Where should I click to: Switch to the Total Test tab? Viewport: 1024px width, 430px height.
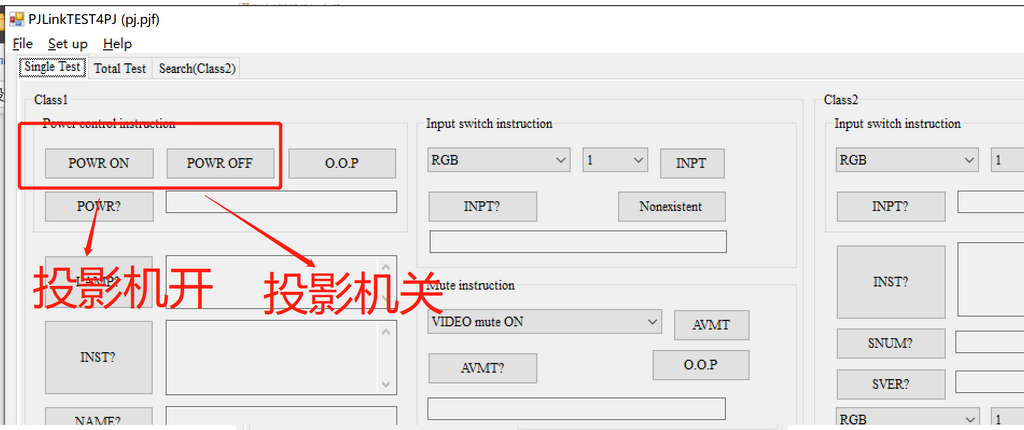[120, 69]
